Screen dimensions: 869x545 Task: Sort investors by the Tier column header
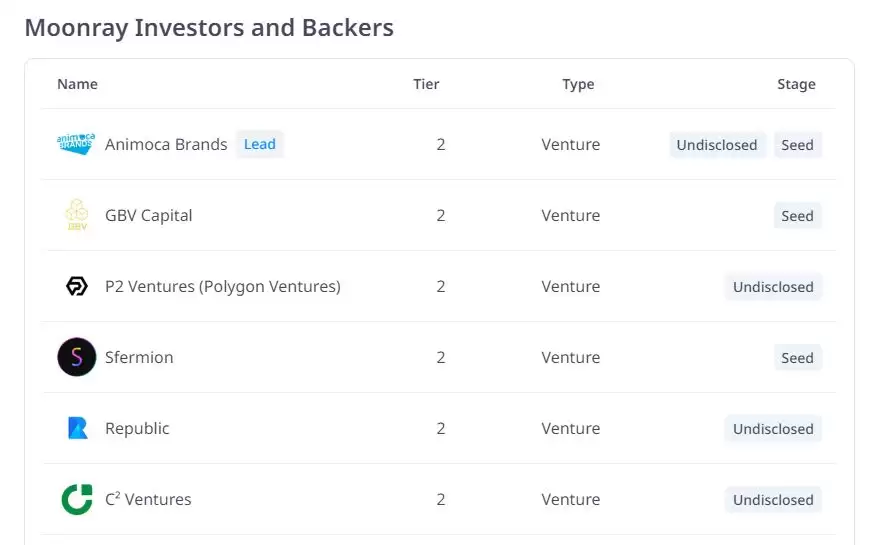(426, 84)
